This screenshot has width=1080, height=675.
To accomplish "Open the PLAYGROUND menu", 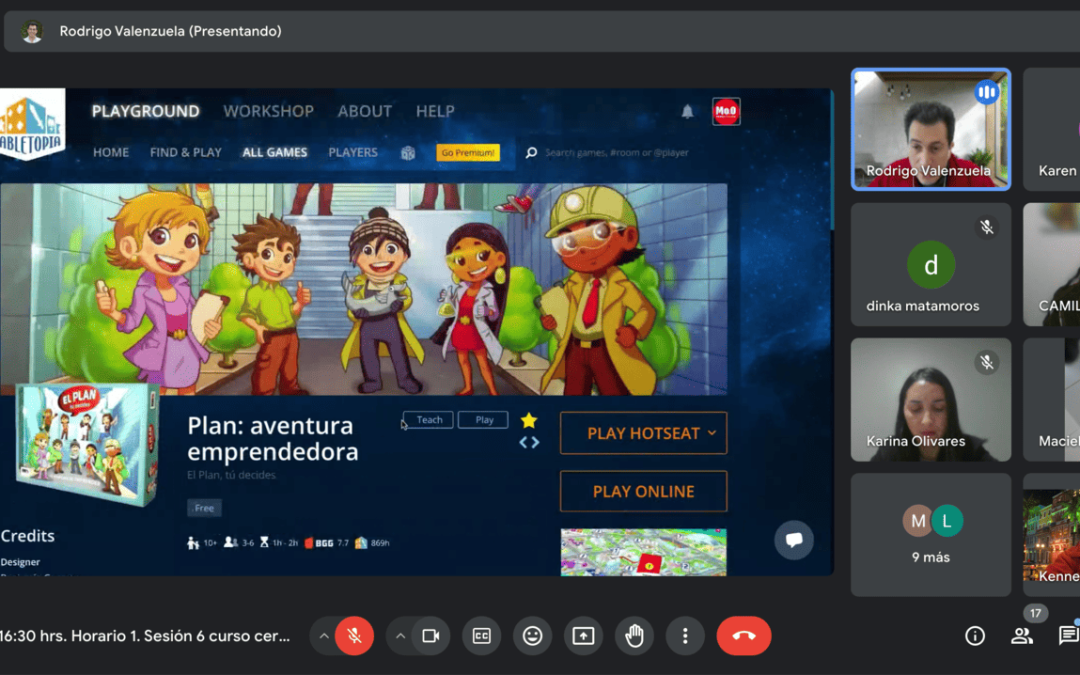I will pos(145,111).
